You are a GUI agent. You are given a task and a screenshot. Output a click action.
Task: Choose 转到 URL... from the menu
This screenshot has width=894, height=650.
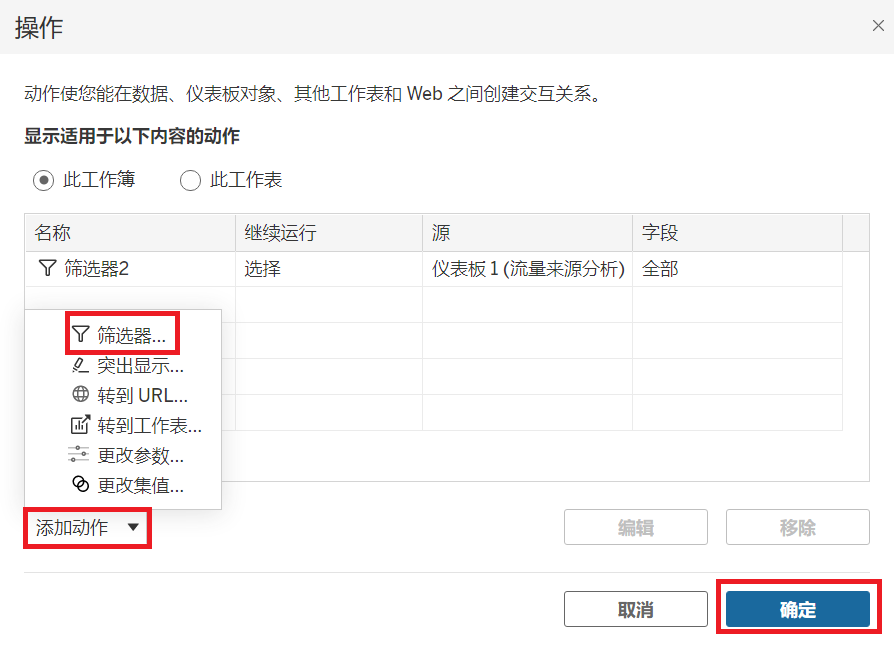click(x=123, y=395)
